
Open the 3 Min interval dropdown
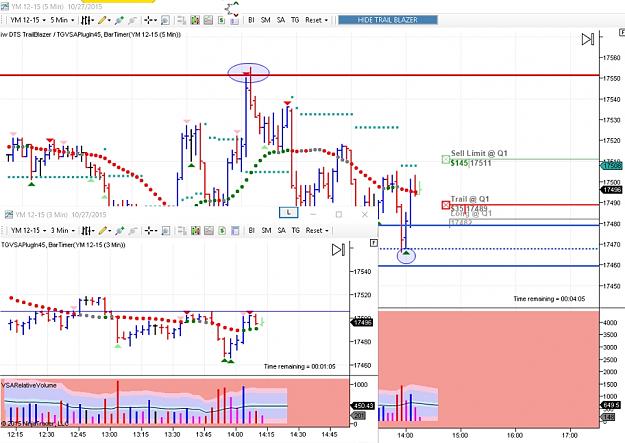point(63,230)
